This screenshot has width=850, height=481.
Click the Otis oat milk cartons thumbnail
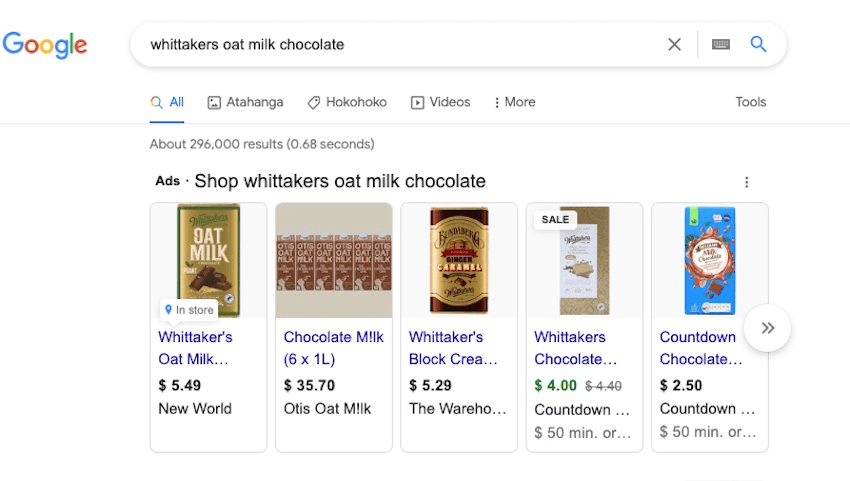[334, 261]
